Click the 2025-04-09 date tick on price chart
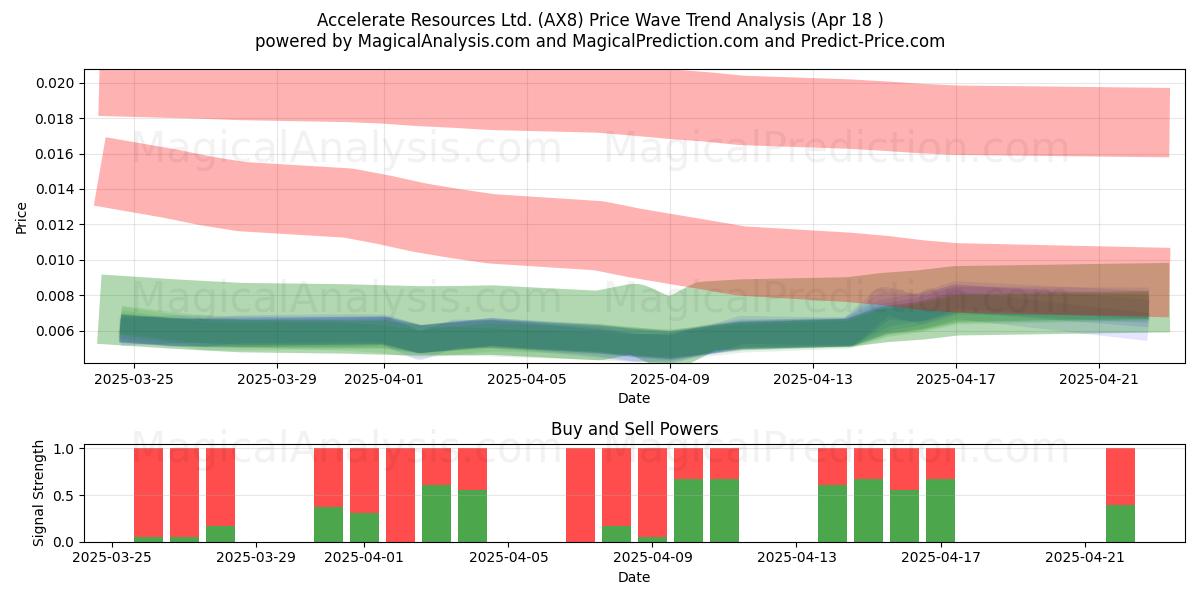 670,378
